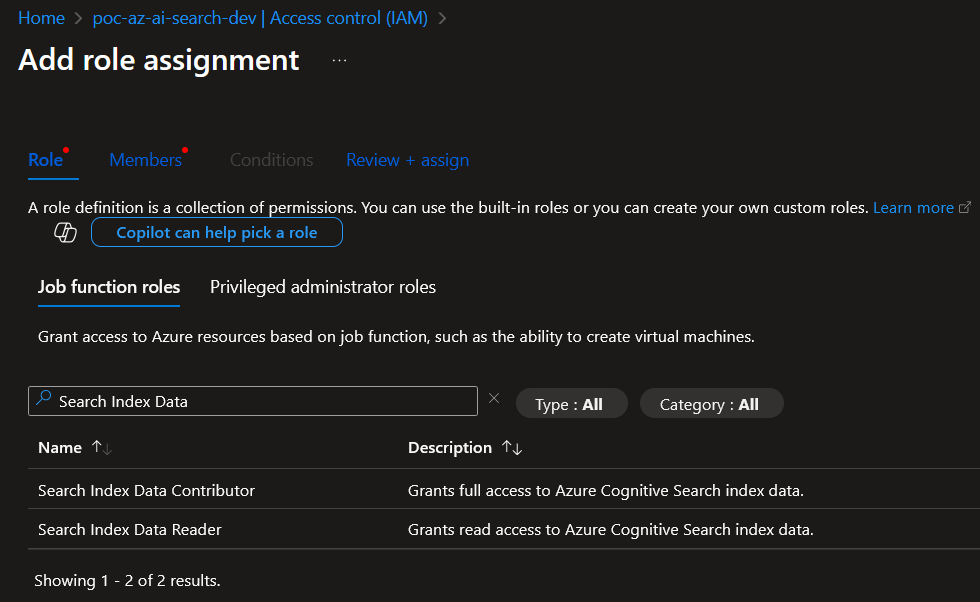Click description 'Grants read access to Azure Cognitive Search'
This screenshot has width=980, height=602.
(x=611, y=529)
